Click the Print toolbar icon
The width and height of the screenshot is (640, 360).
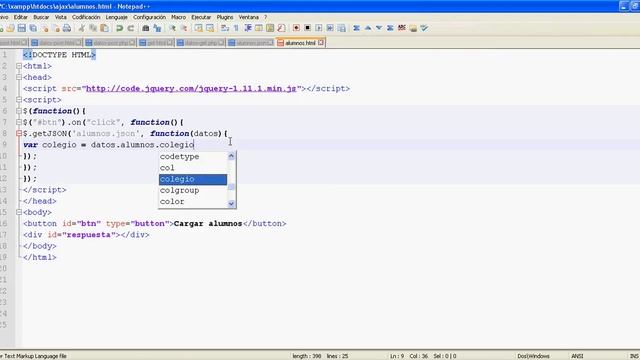coord(67,28)
